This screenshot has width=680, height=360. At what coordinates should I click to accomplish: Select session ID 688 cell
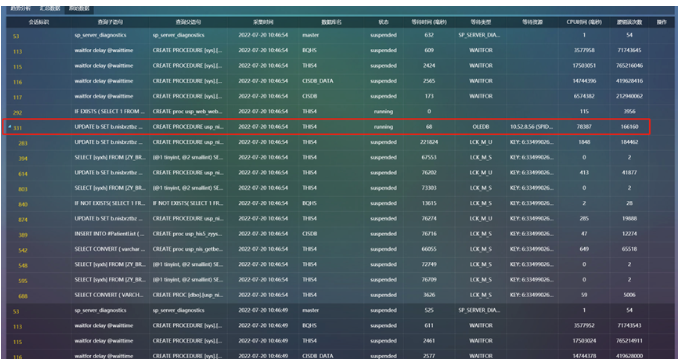[x=23, y=296]
